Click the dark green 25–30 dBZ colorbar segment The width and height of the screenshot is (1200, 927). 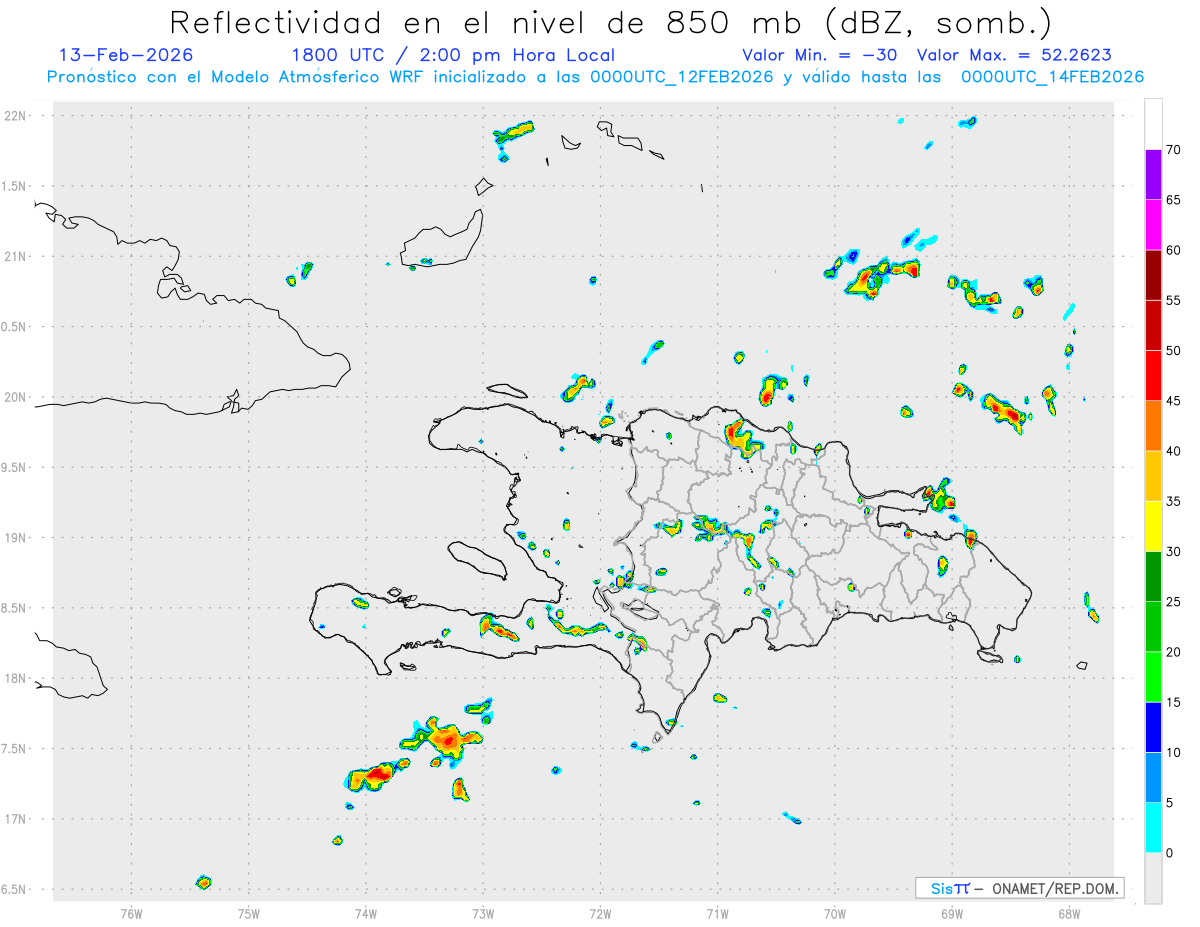(x=1153, y=577)
